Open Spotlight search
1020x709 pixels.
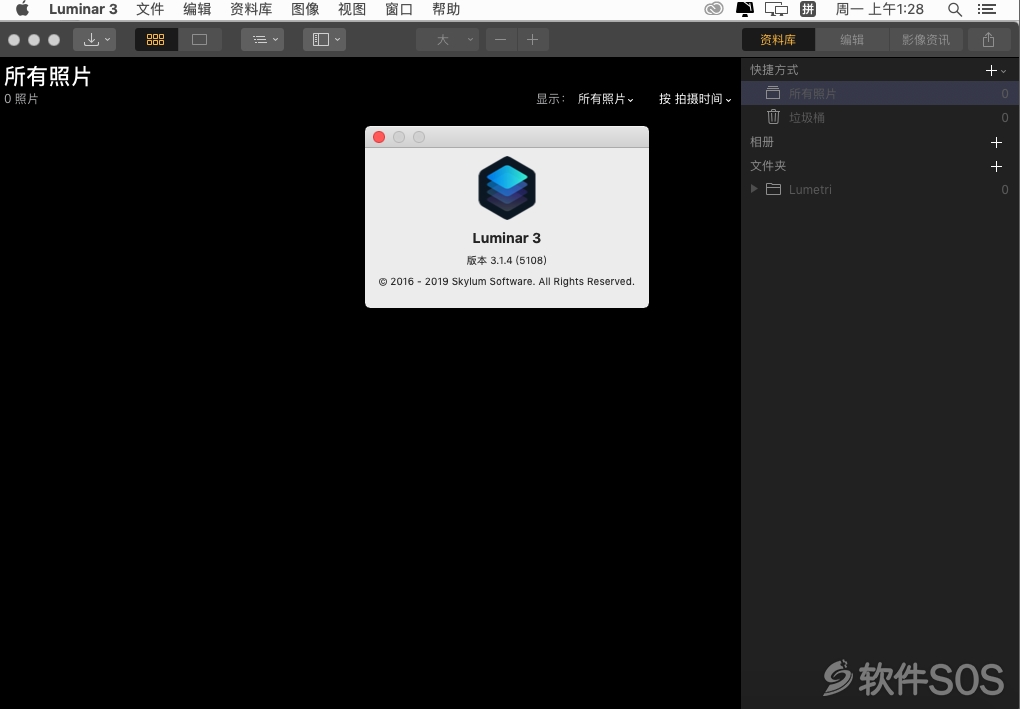coord(954,9)
